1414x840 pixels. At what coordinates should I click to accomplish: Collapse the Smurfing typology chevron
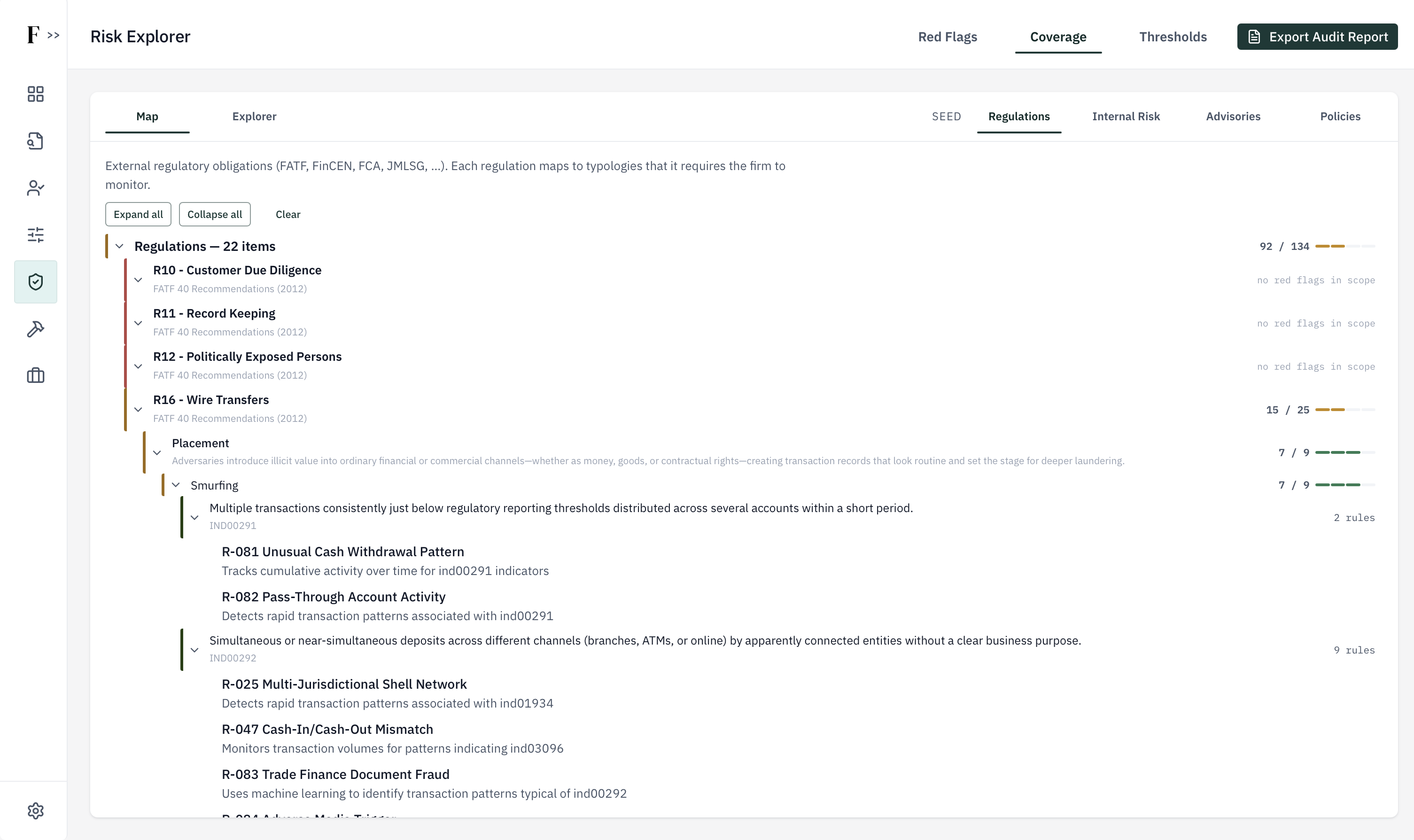[x=176, y=485]
